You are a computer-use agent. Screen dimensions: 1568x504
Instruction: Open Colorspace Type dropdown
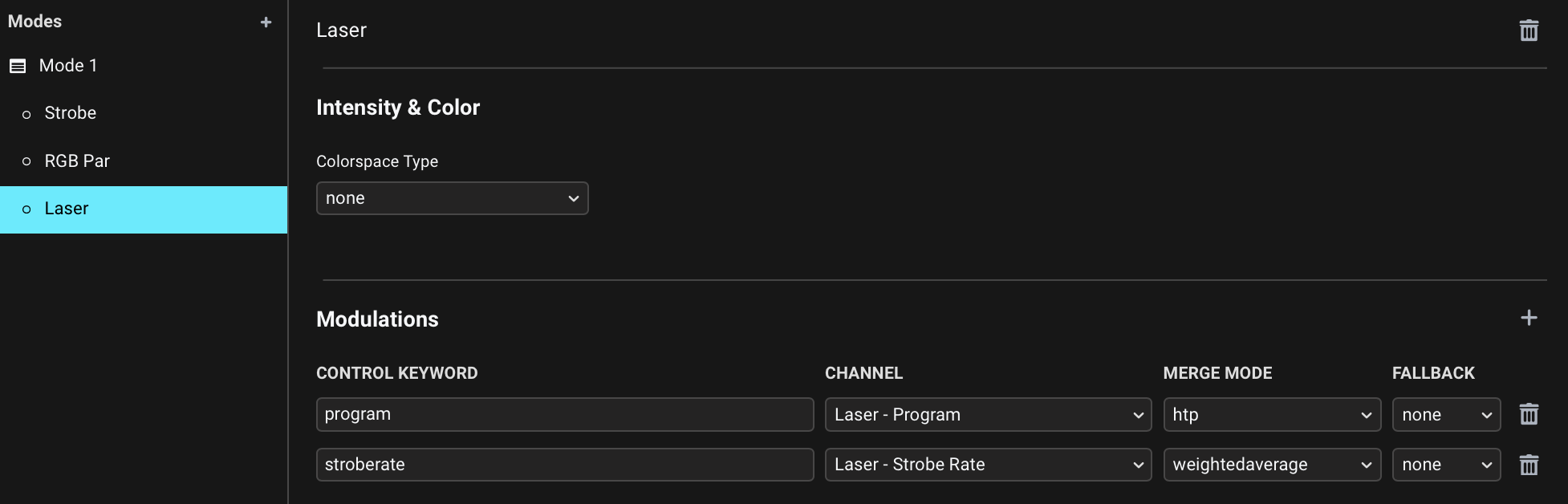[452, 198]
